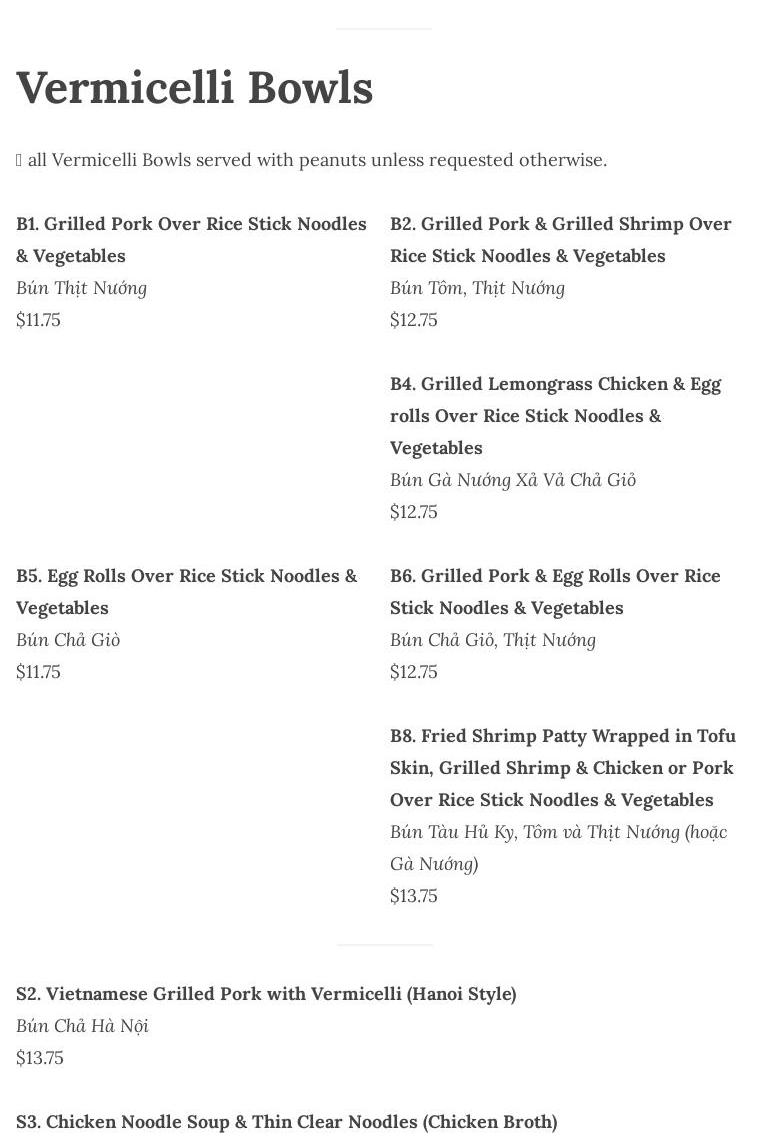Click the Vermicelli Bowls section heading
Image resolution: width=770 pixels, height=1137 pixels.
click(x=195, y=88)
